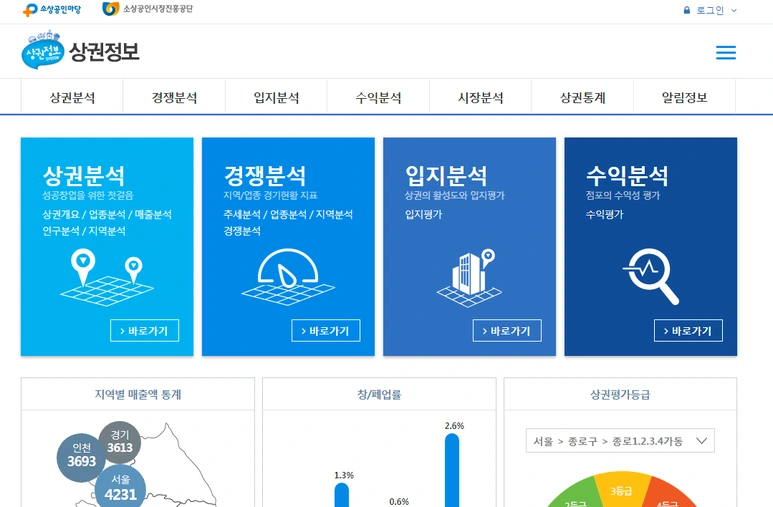
Task: Click the building icon in 입지분석 card
Action: [x=469, y=278]
